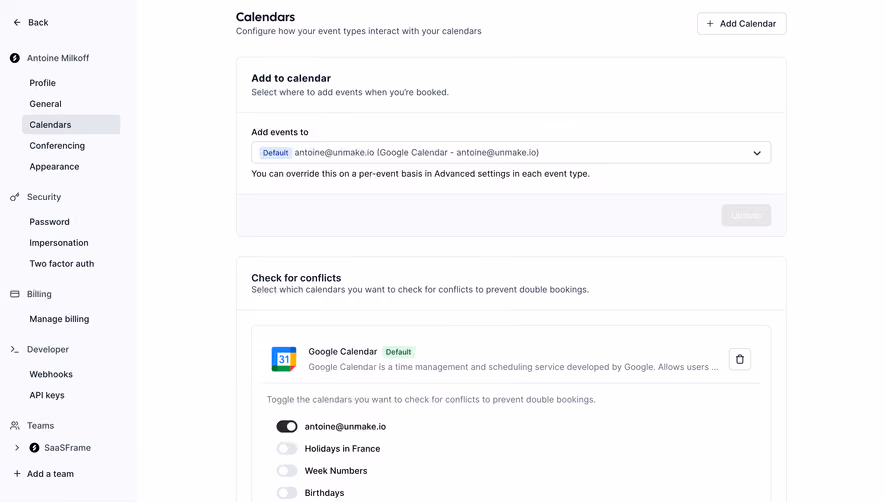Open the Add events to dropdown

coord(511,152)
